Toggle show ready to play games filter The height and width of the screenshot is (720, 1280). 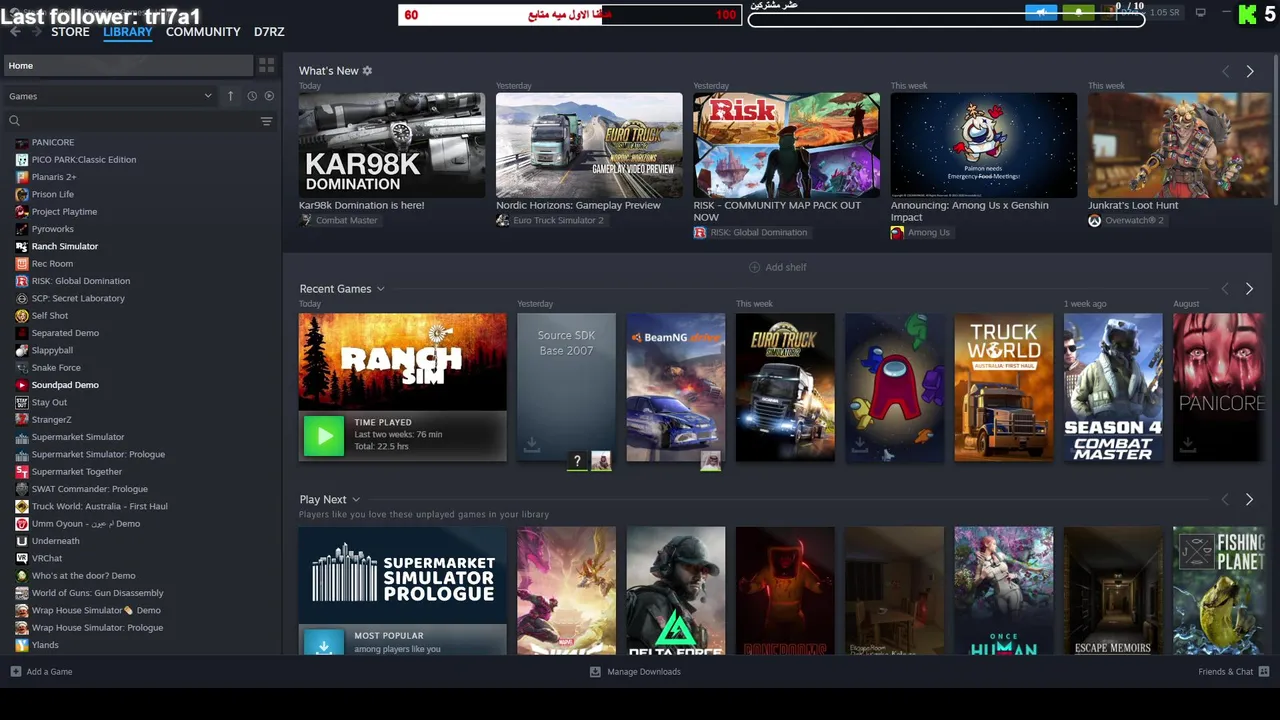click(268, 96)
